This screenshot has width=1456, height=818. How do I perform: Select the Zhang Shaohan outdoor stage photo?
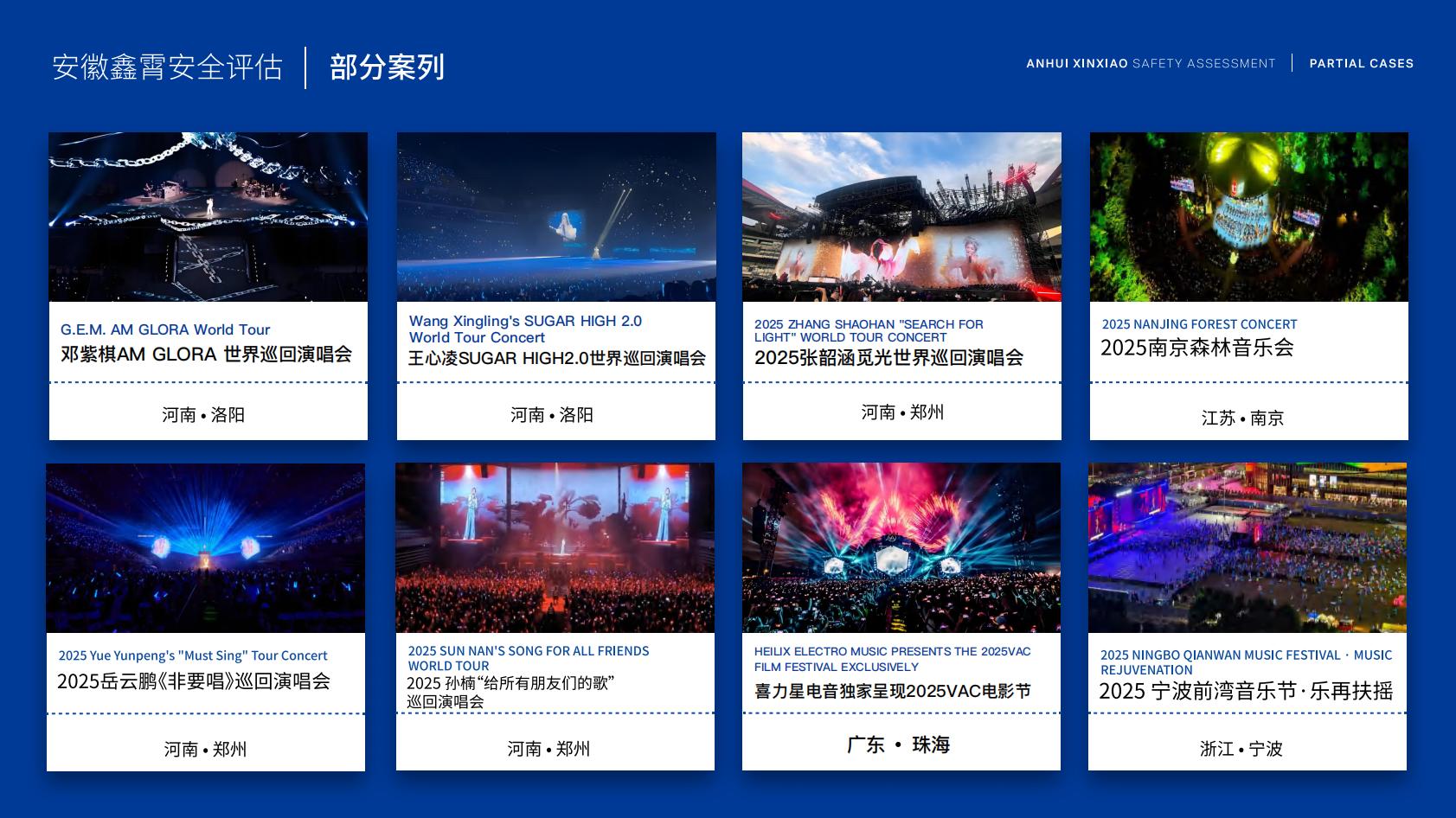coord(901,217)
